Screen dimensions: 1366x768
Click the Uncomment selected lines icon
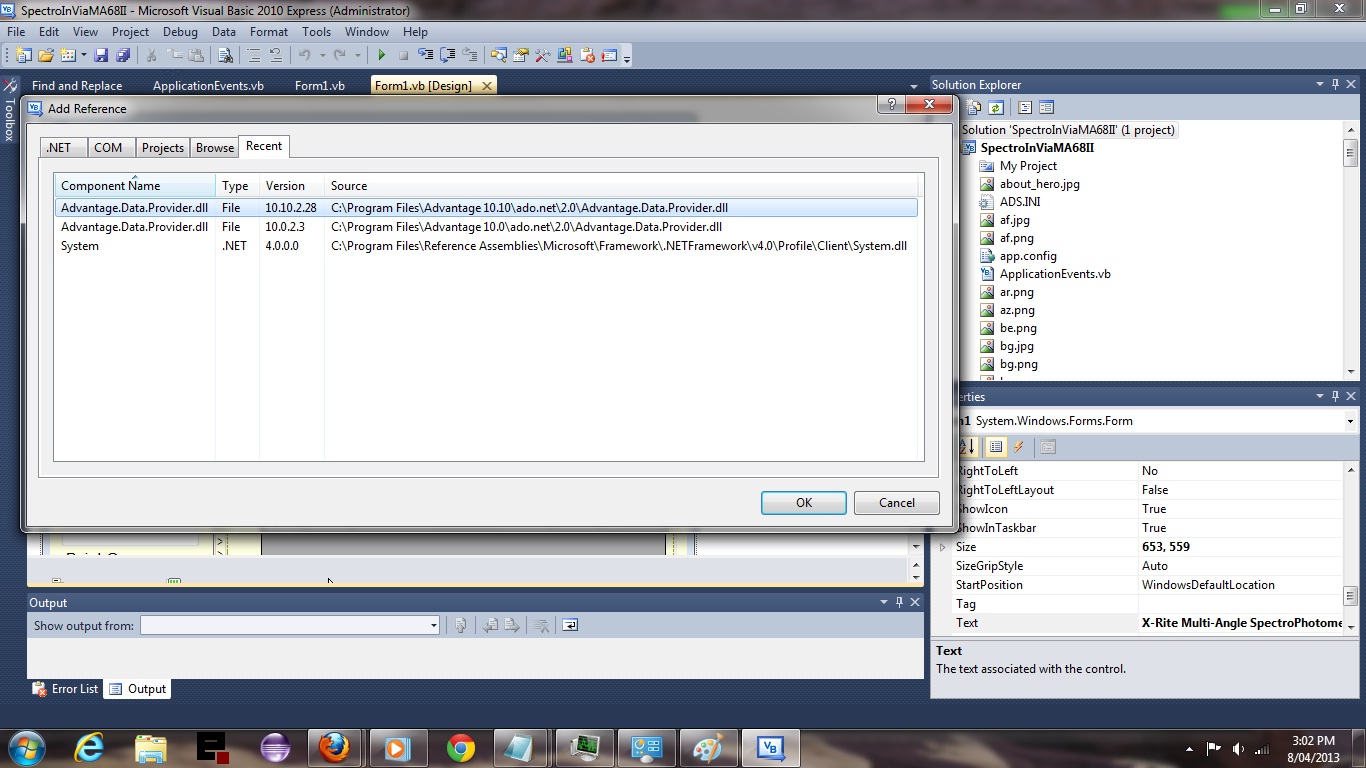276,56
